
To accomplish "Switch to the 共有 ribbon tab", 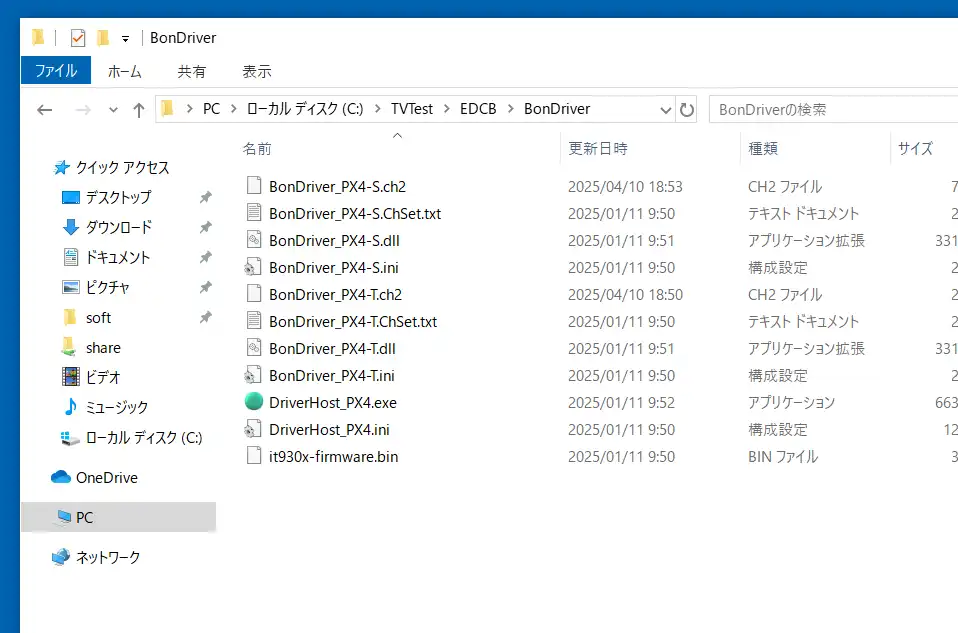I will (192, 71).
